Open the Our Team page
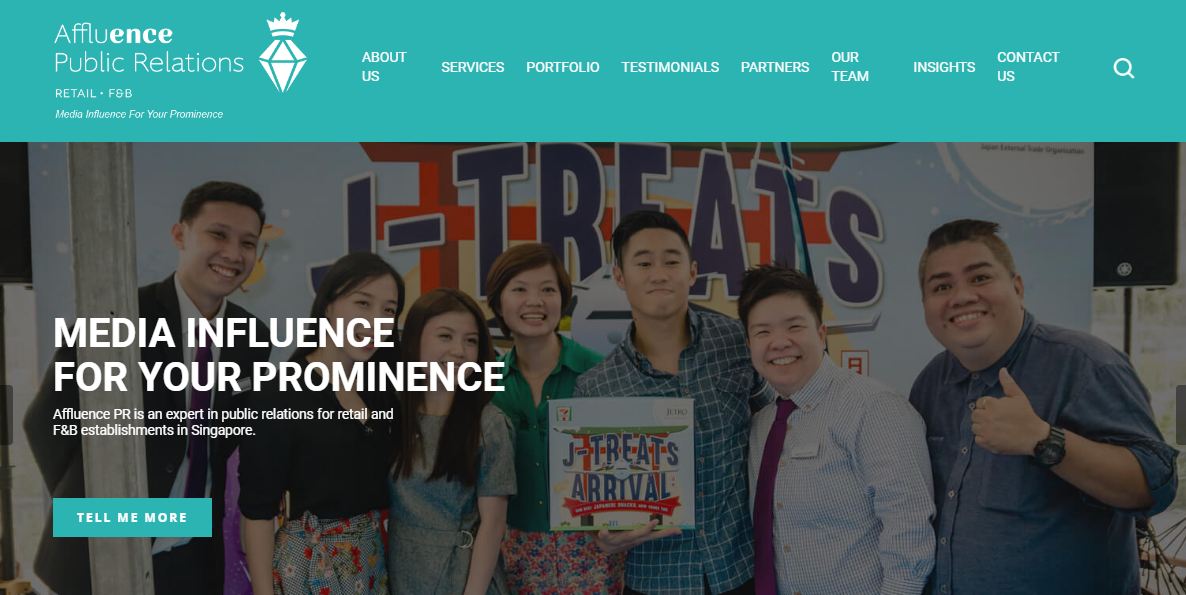1186x595 pixels. (x=850, y=67)
